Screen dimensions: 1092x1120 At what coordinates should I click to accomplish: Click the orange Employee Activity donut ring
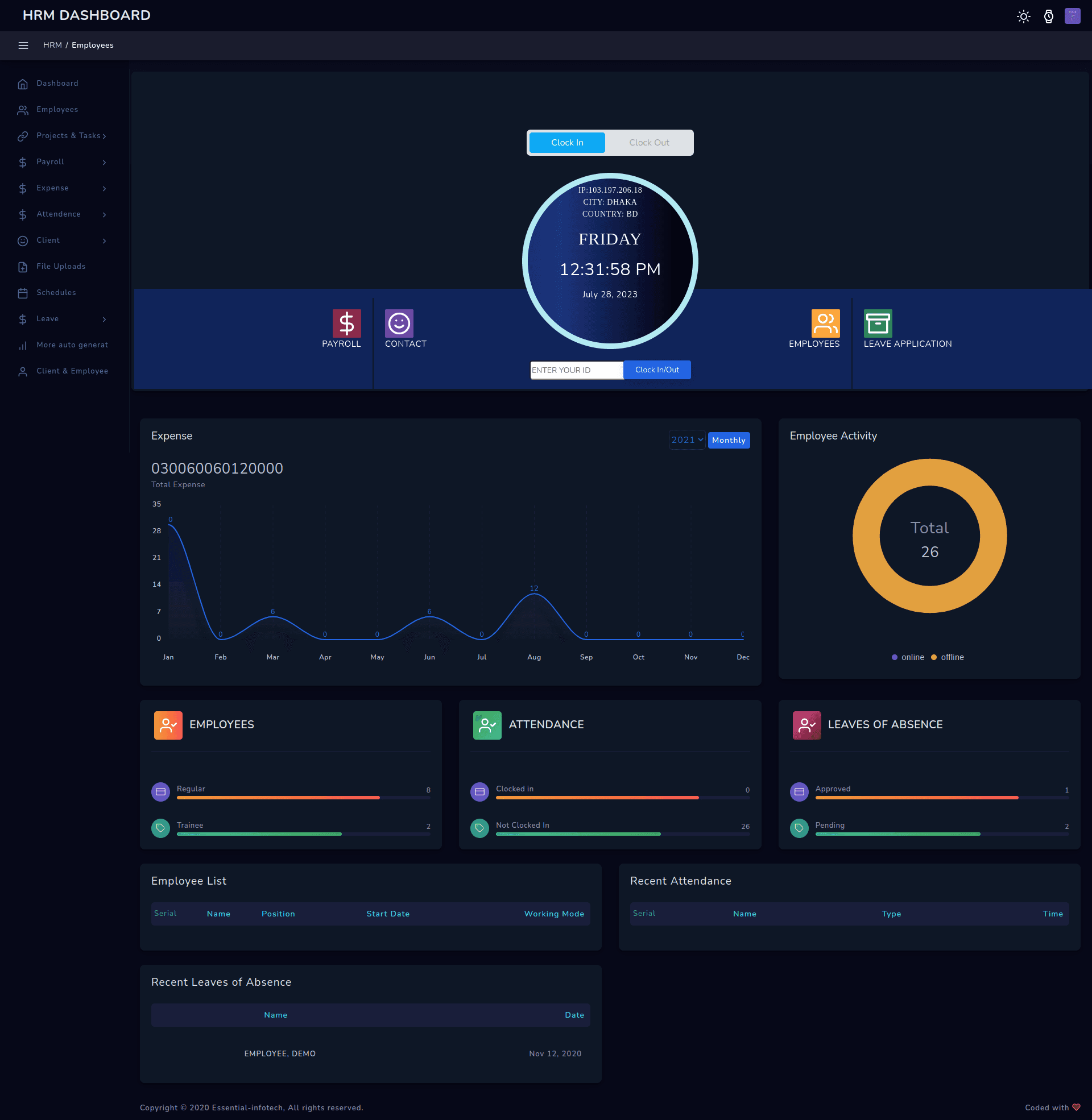pos(867,536)
